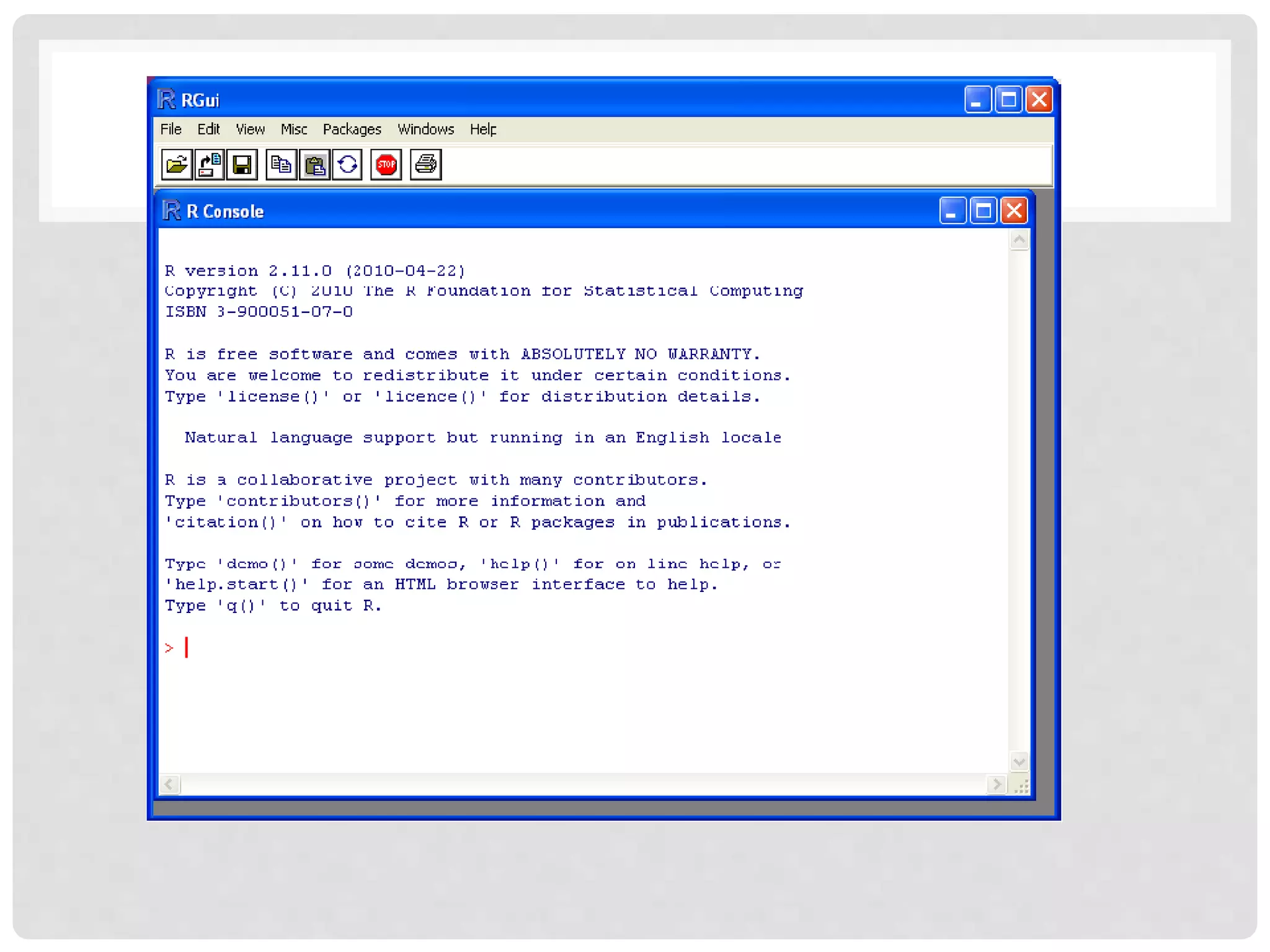Maximize the R Console window

tap(983, 211)
